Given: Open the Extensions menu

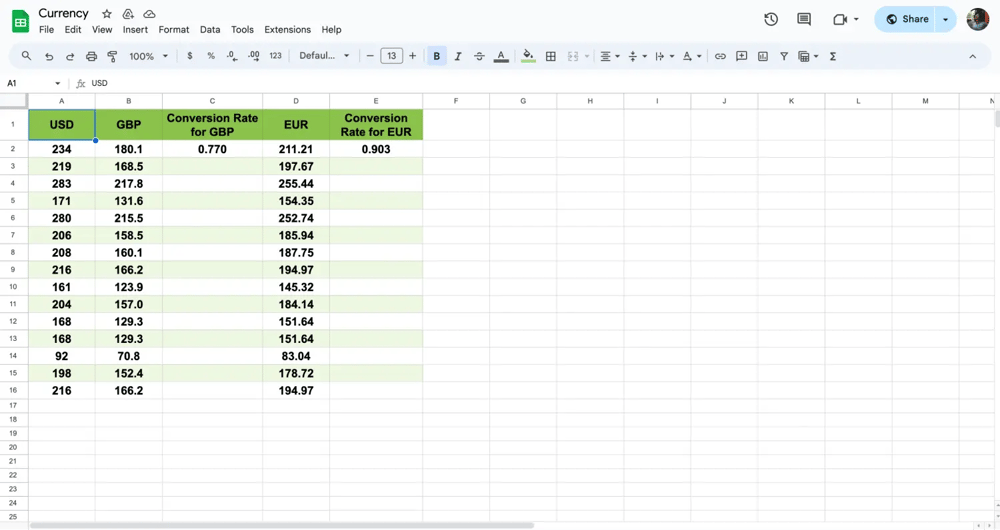Looking at the screenshot, I should [287, 30].
